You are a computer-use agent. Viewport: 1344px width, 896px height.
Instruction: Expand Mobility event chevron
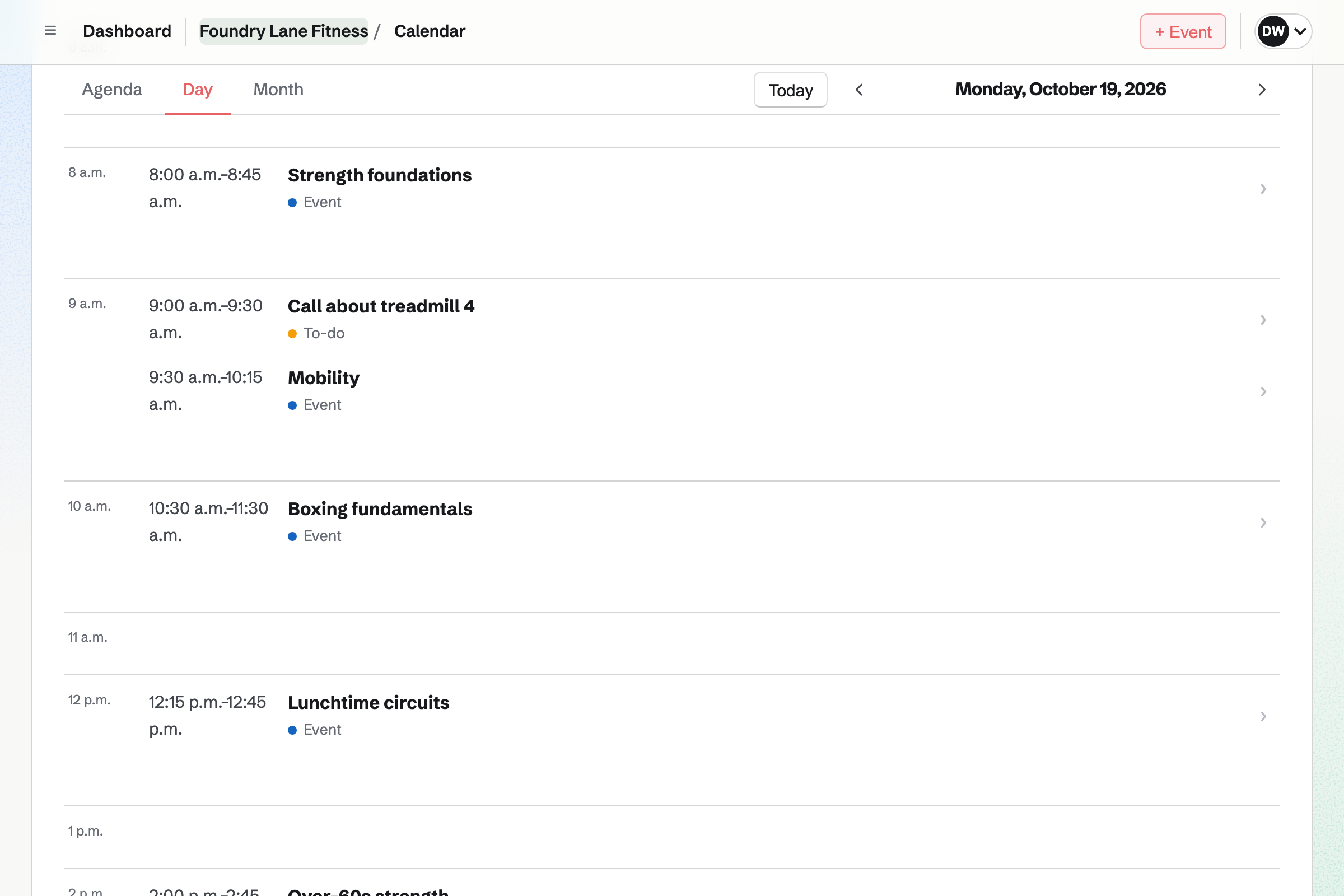(x=1263, y=391)
